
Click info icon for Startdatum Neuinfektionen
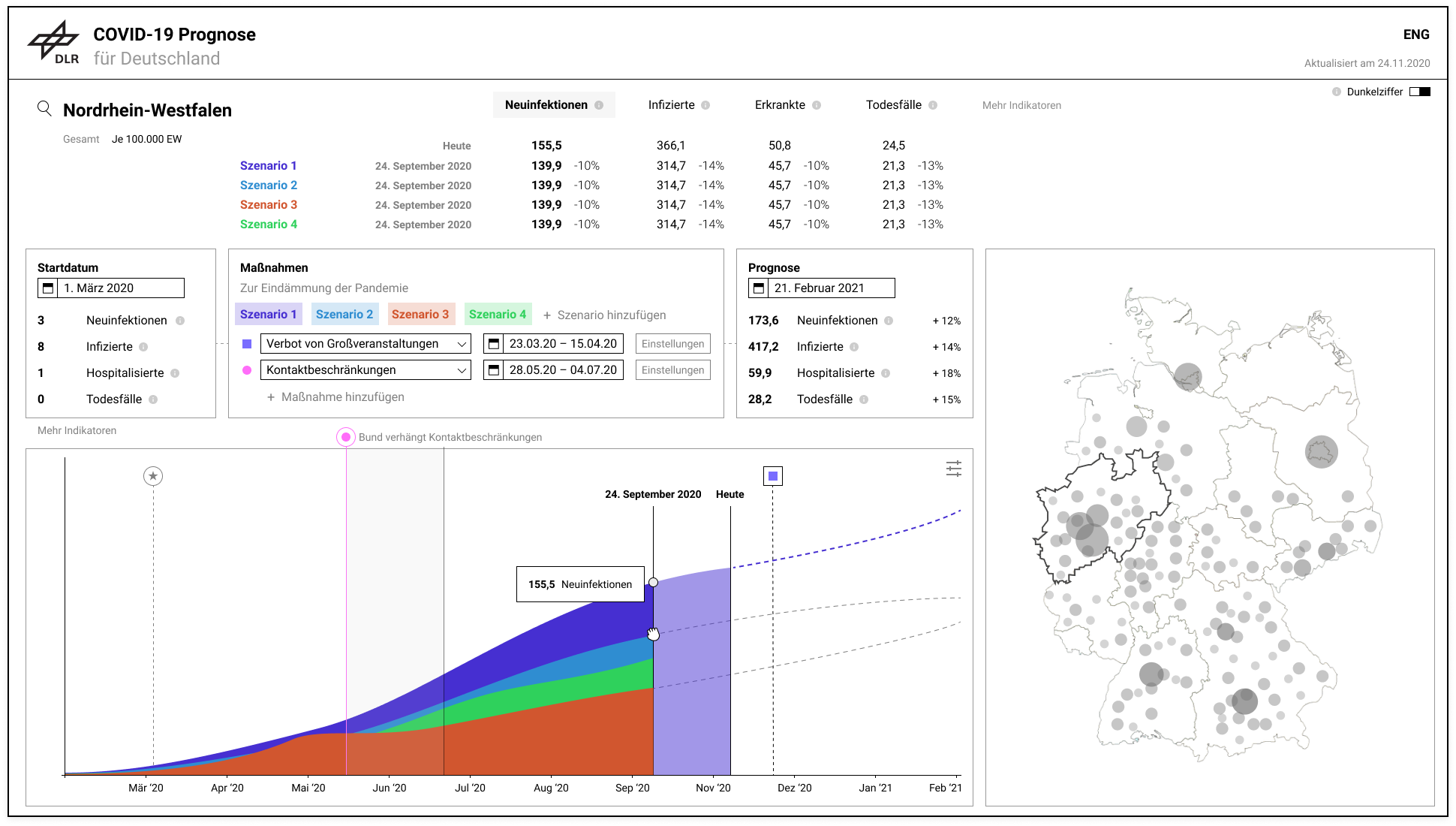point(180,321)
